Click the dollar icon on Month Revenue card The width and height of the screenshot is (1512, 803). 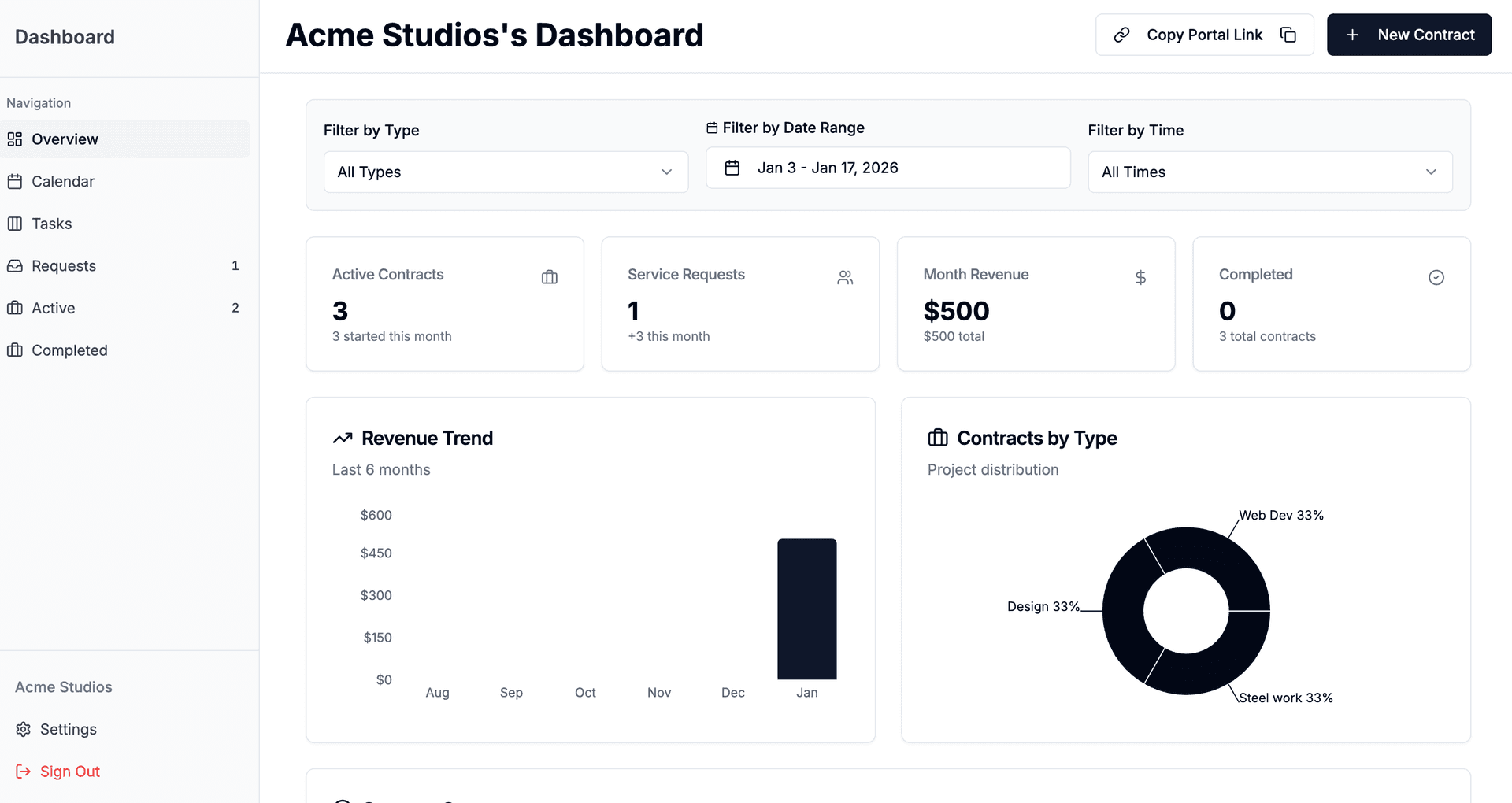click(x=1140, y=277)
